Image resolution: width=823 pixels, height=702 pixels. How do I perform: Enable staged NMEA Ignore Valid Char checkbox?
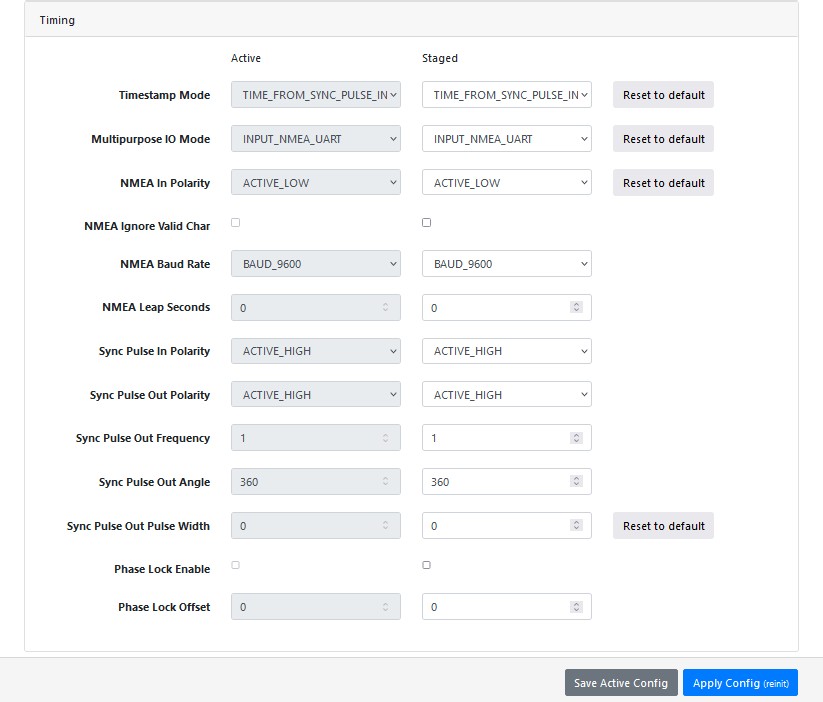[x=427, y=223]
